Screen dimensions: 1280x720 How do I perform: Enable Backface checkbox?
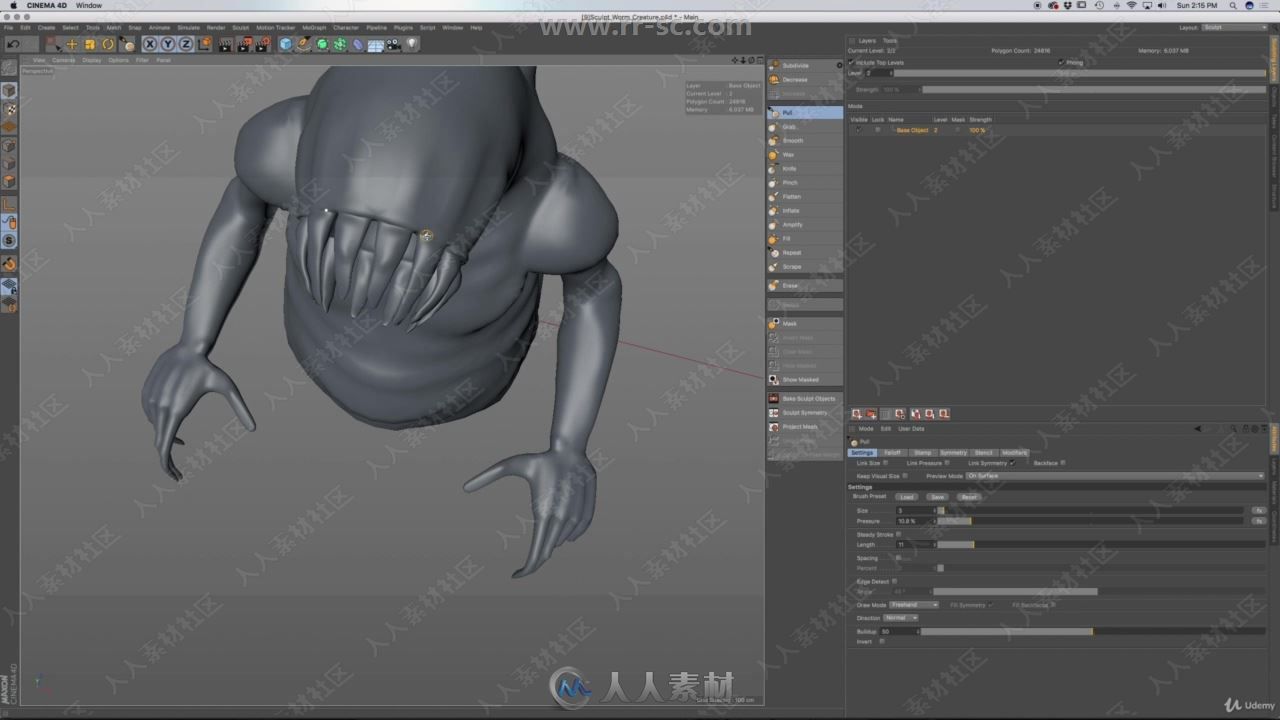[1063, 463]
